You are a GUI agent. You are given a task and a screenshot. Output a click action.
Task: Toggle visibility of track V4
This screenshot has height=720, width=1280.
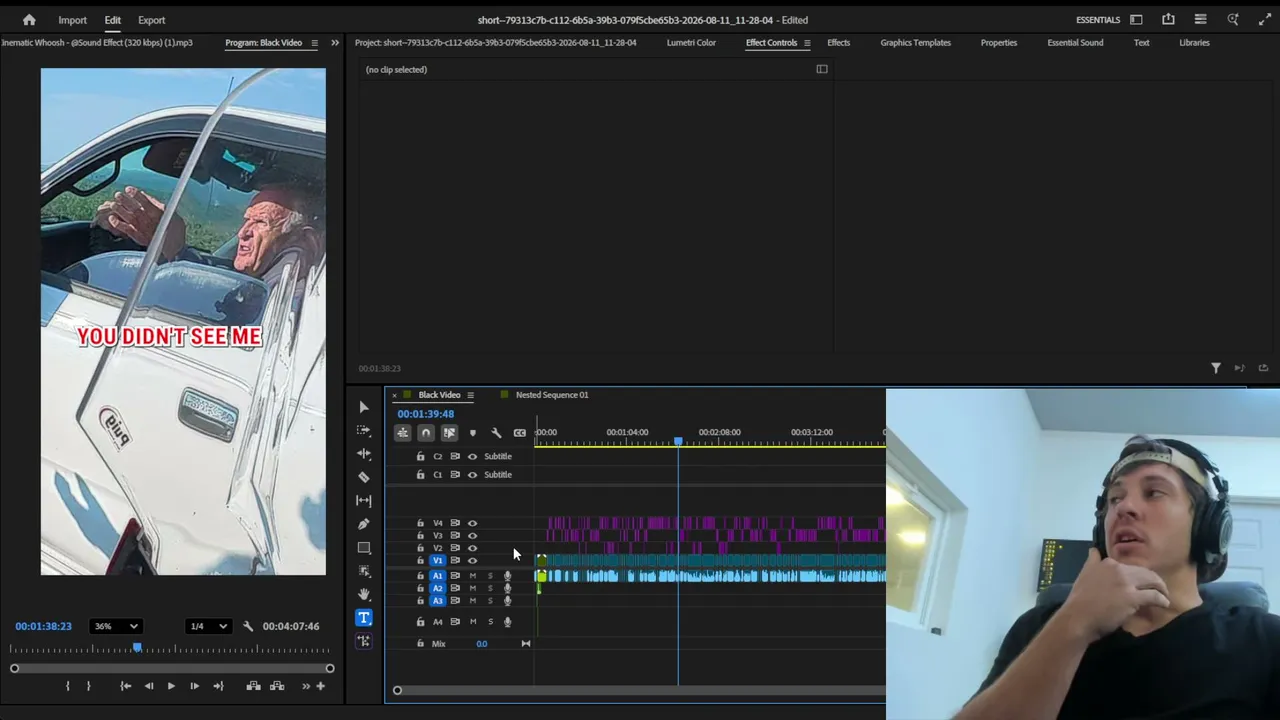473,523
